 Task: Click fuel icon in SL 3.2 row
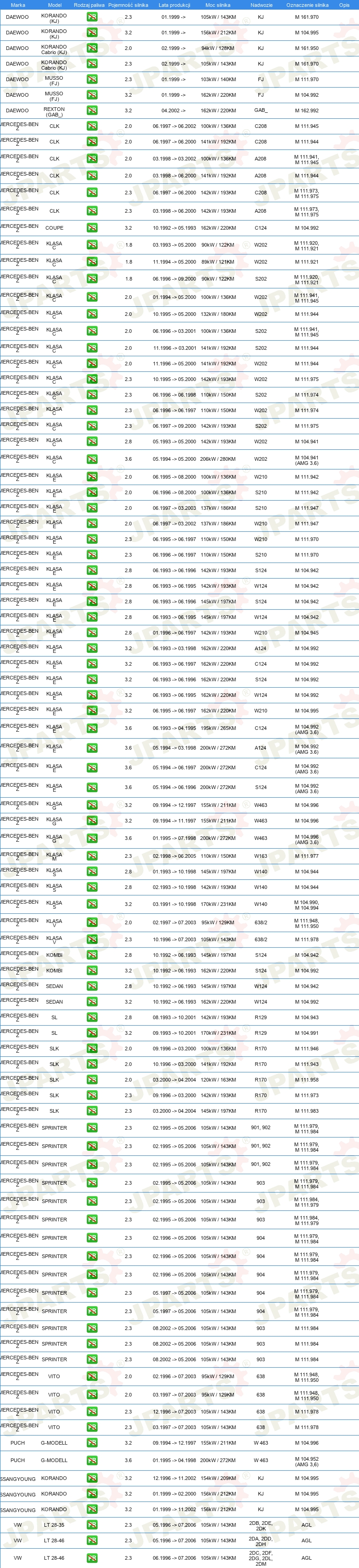pyautogui.click(x=92, y=1033)
